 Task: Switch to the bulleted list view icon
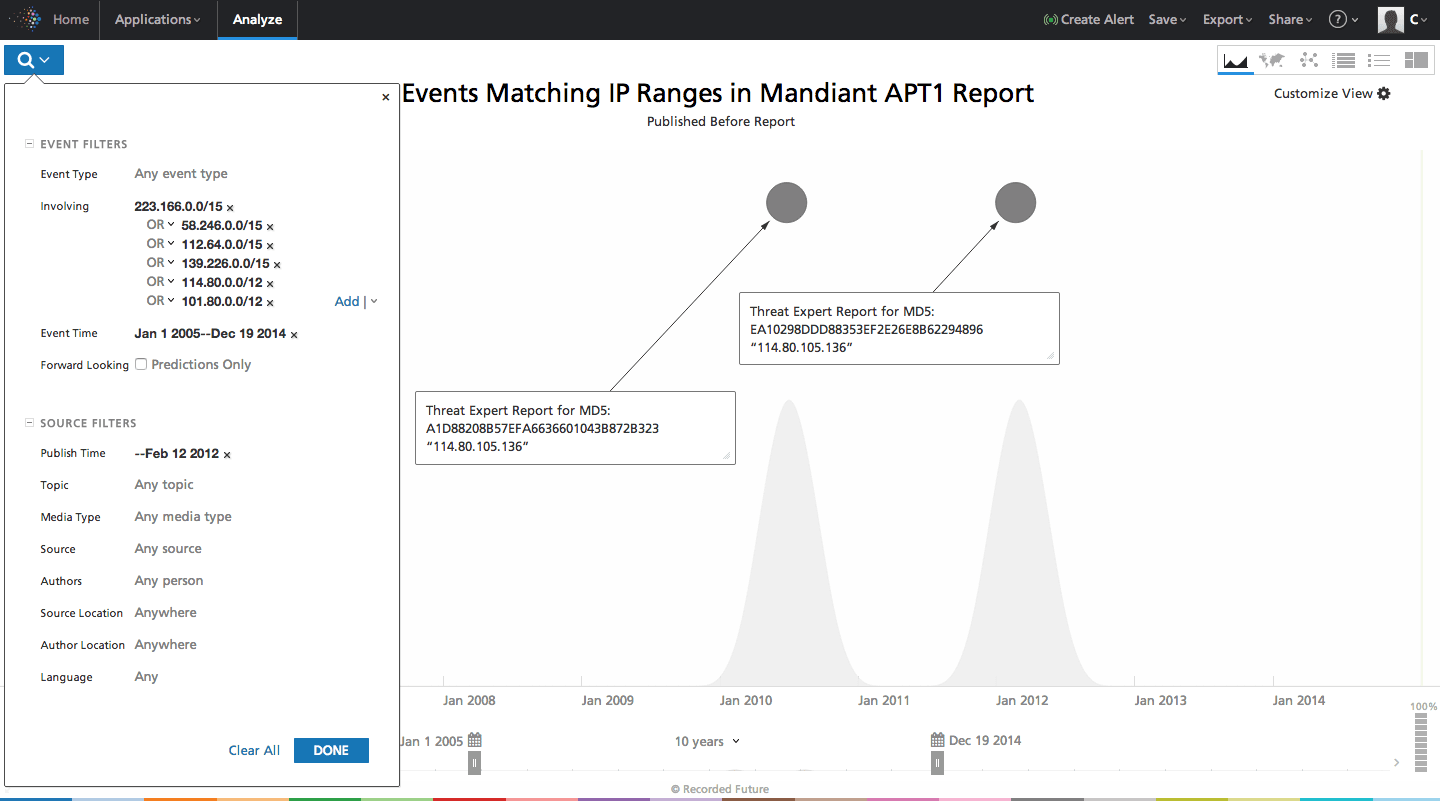pyautogui.click(x=1379, y=61)
